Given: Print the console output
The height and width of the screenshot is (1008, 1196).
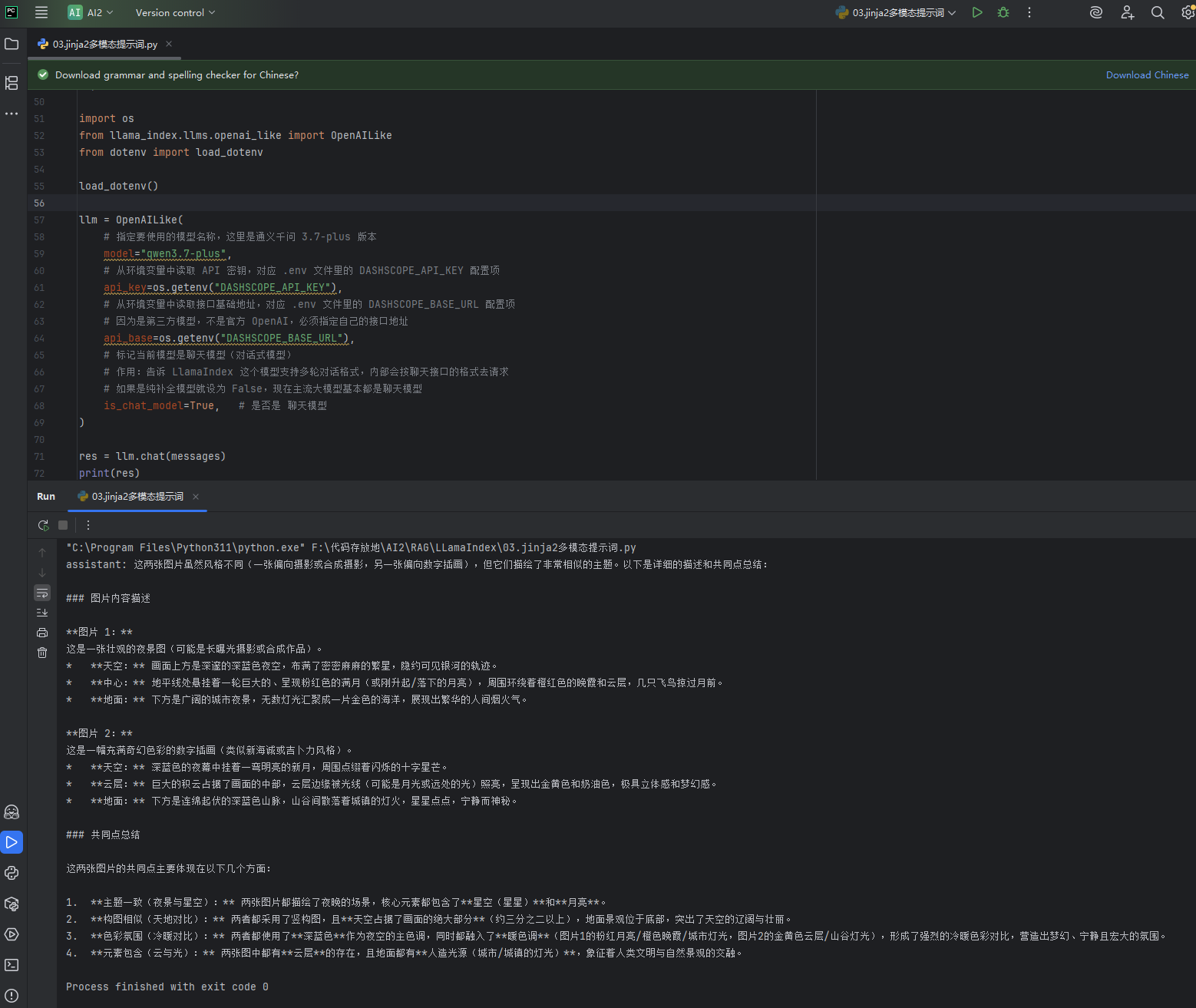Looking at the screenshot, I should coord(42,633).
